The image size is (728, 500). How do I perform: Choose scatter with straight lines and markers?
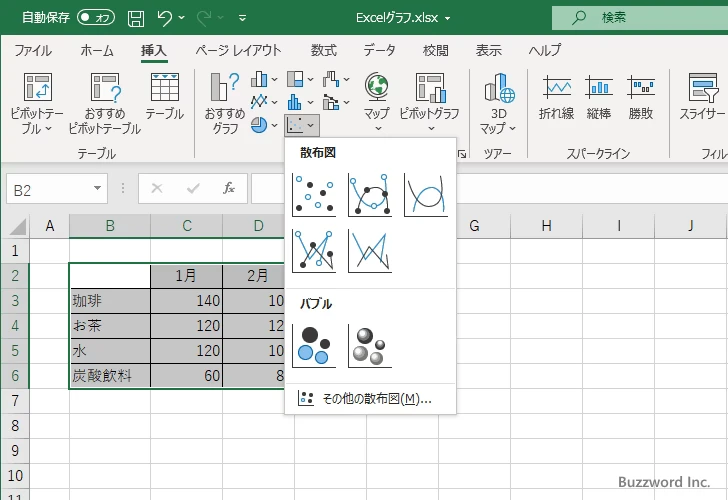314,251
